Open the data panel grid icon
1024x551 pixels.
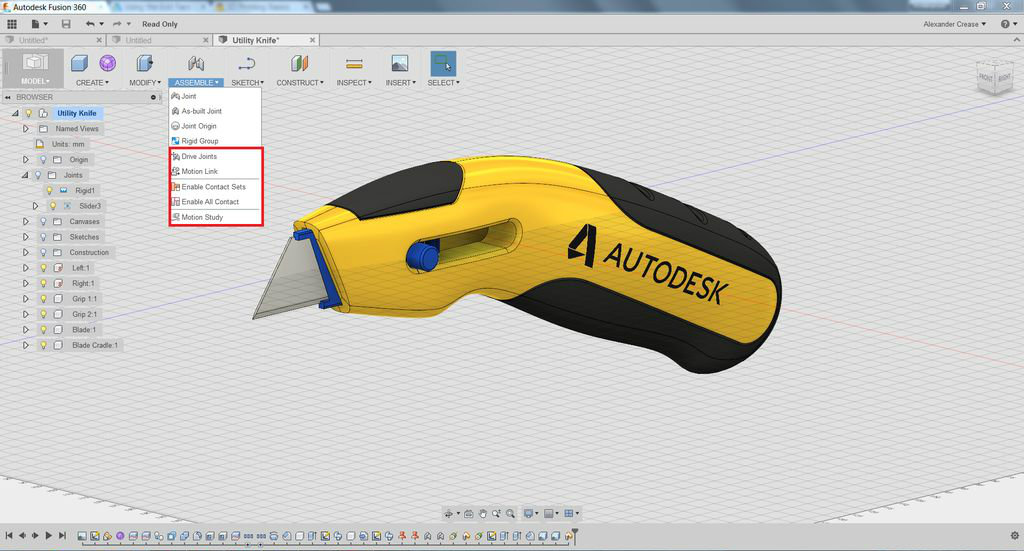(x=12, y=24)
